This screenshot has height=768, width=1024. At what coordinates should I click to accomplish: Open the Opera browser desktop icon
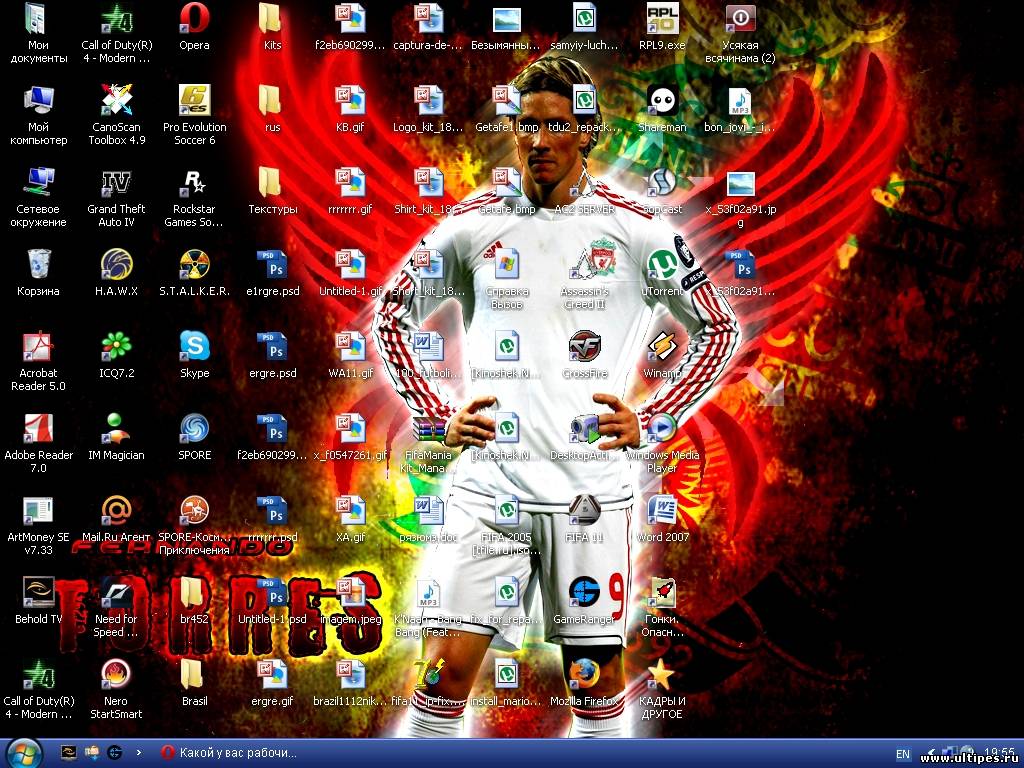tap(194, 19)
